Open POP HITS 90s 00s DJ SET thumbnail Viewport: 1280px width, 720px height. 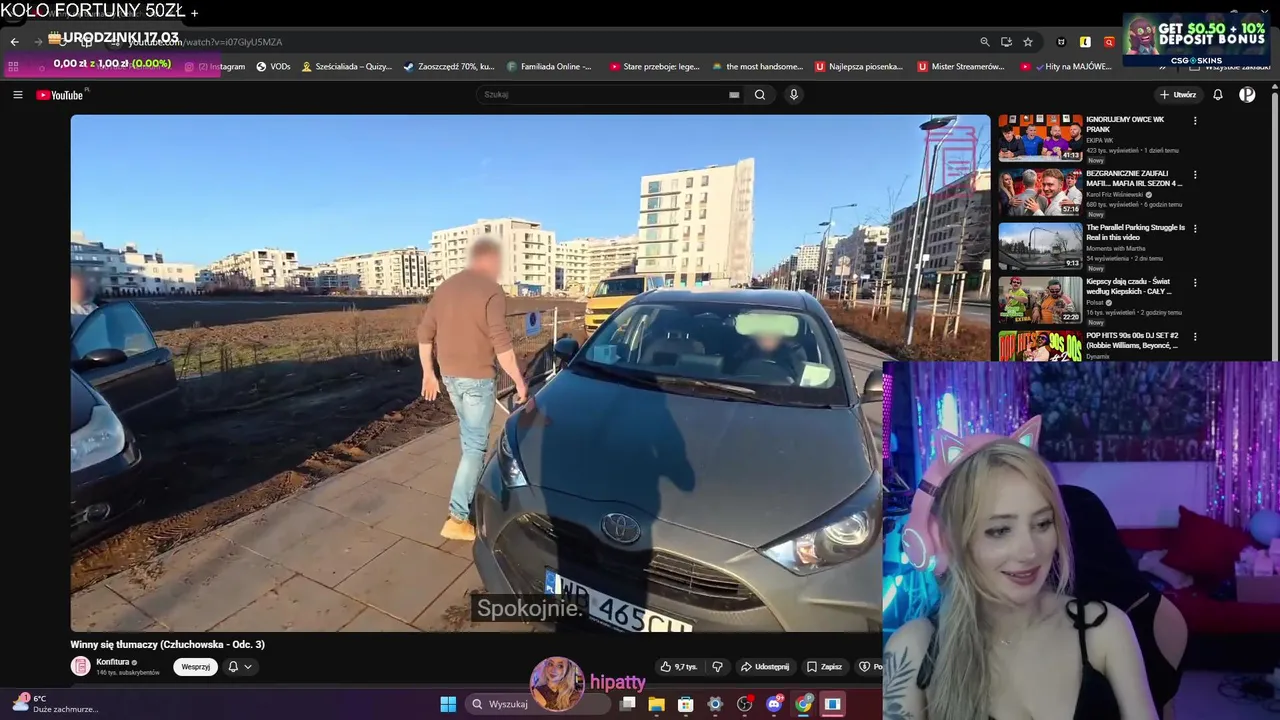1040,346
